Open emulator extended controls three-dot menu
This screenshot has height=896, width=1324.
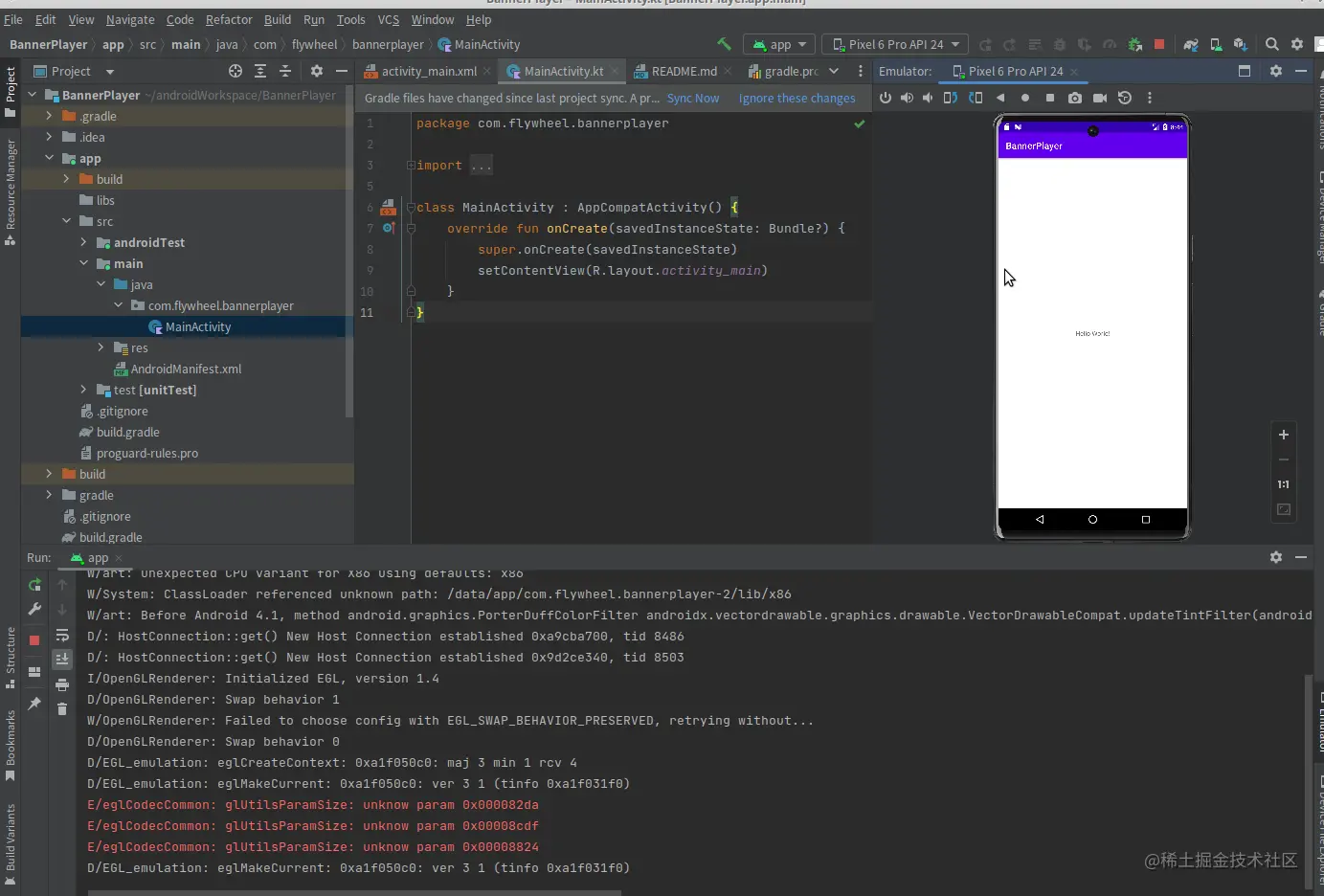click(1149, 98)
